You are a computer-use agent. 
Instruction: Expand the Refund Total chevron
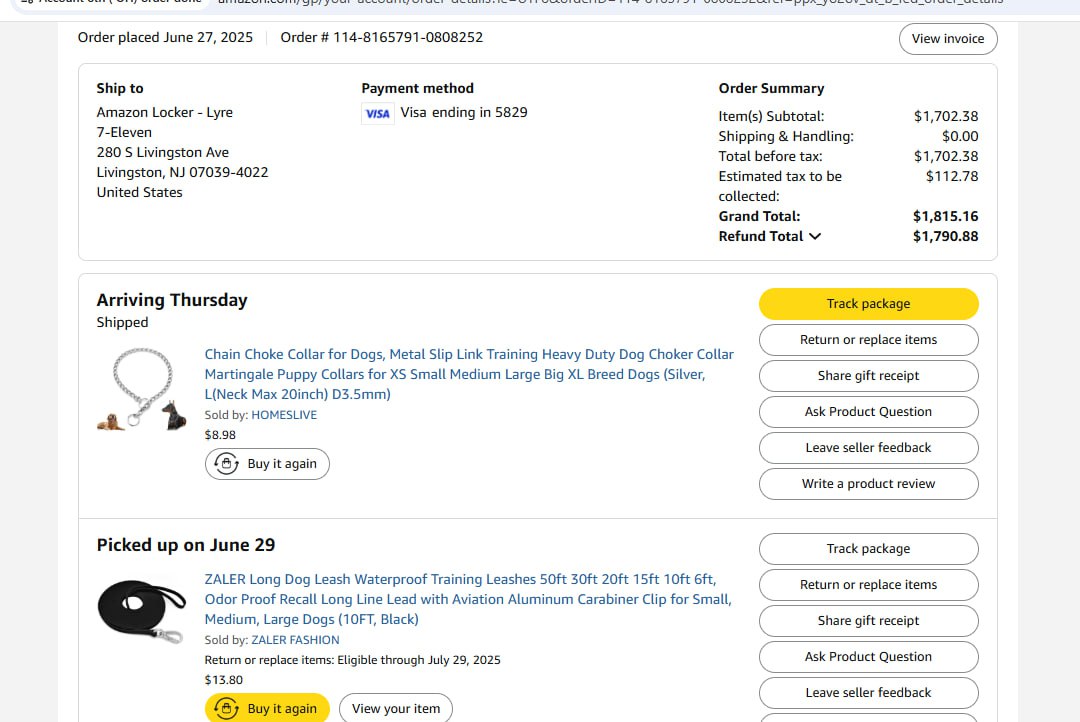point(815,236)
